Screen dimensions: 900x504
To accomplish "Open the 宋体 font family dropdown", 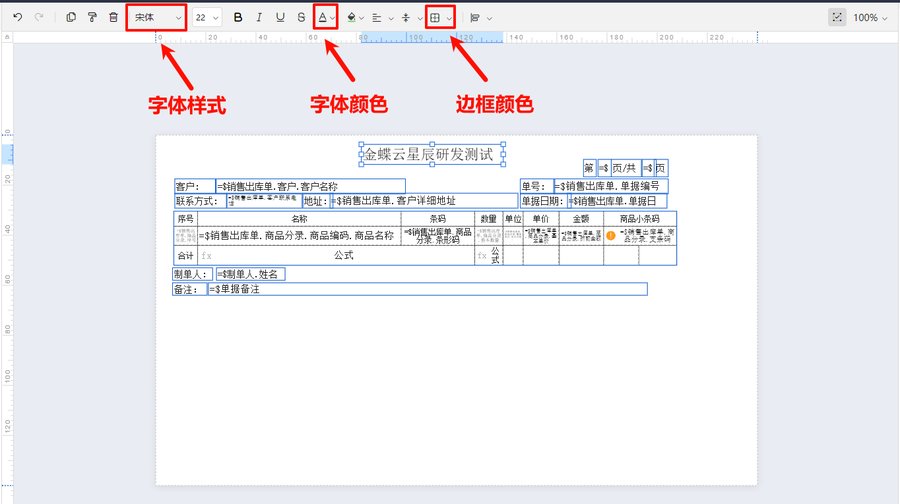I will coord(157,18).
